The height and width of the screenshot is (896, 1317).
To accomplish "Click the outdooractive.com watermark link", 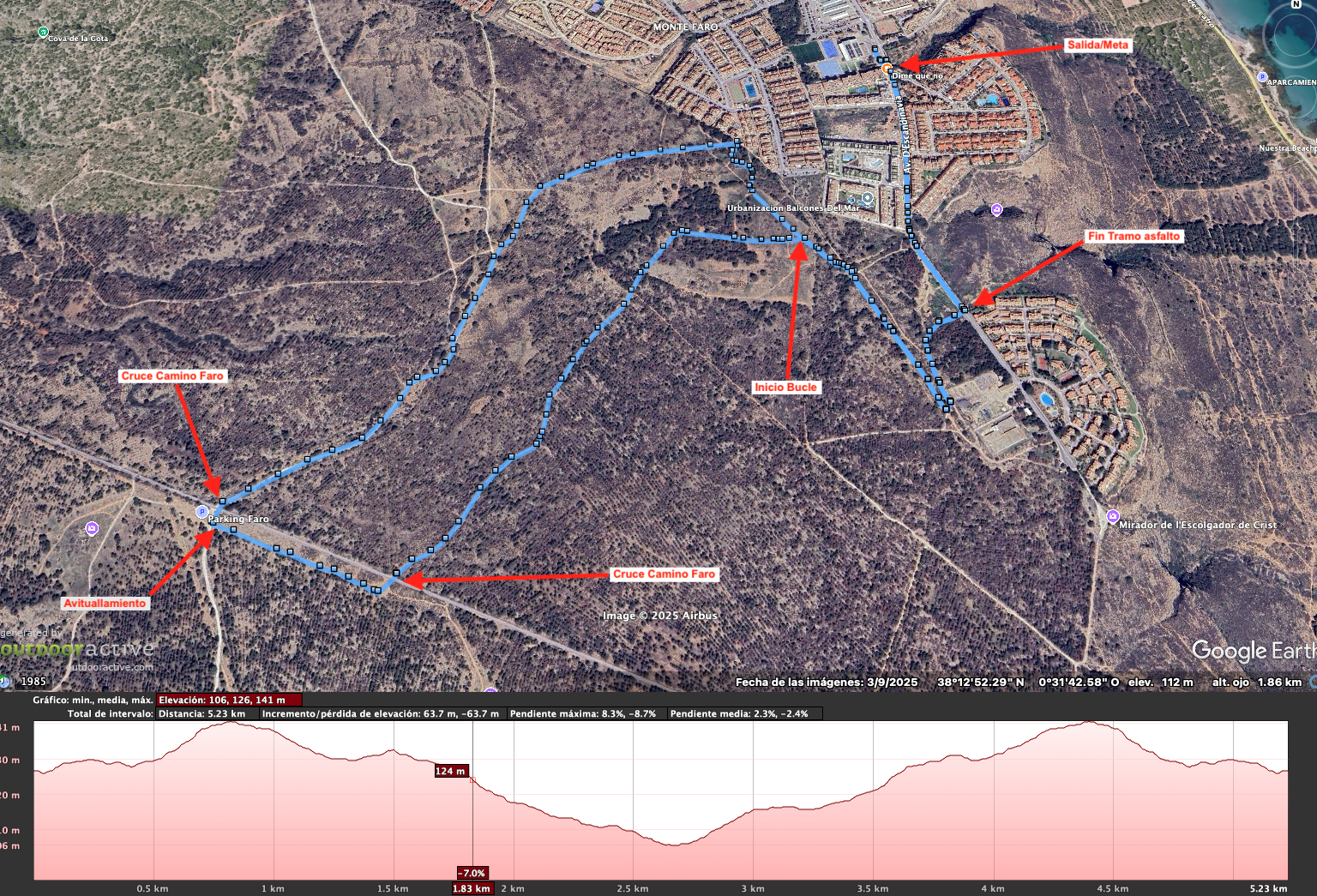I will coord(111,667).
